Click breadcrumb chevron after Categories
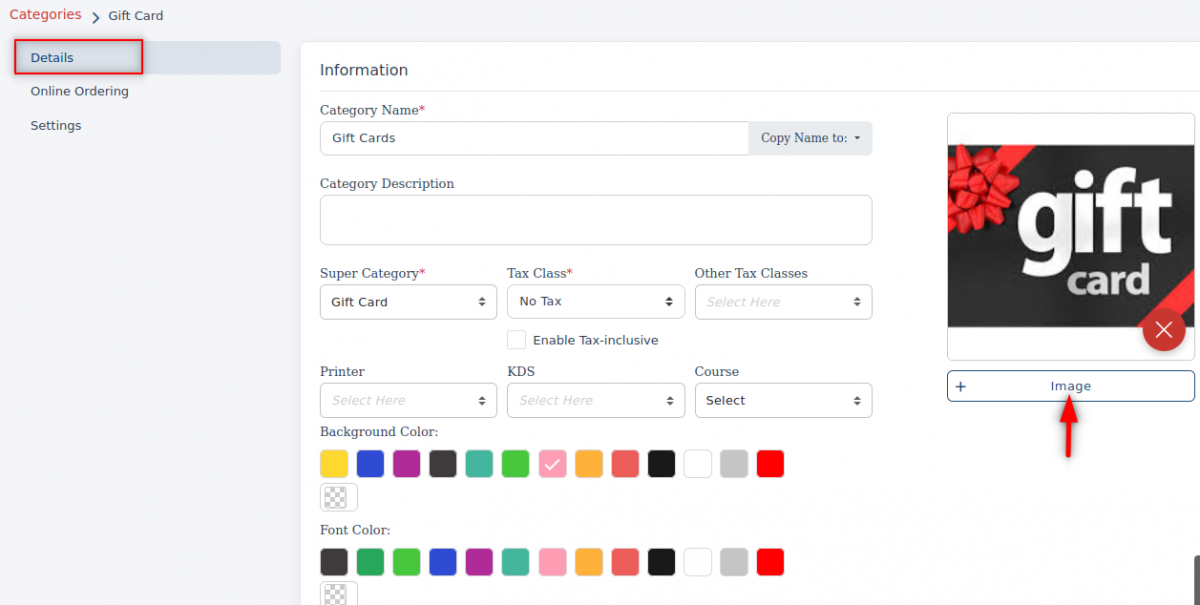 (x=96, y=17)
